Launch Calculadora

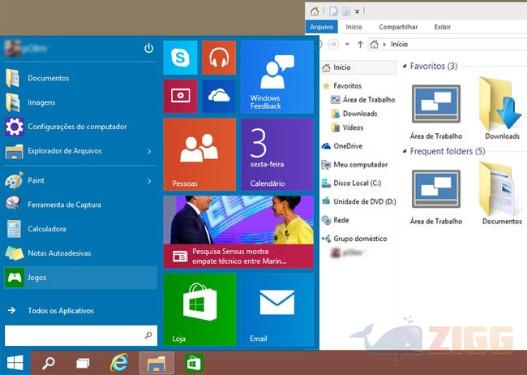pyautogui.click(x=81, y=229)
